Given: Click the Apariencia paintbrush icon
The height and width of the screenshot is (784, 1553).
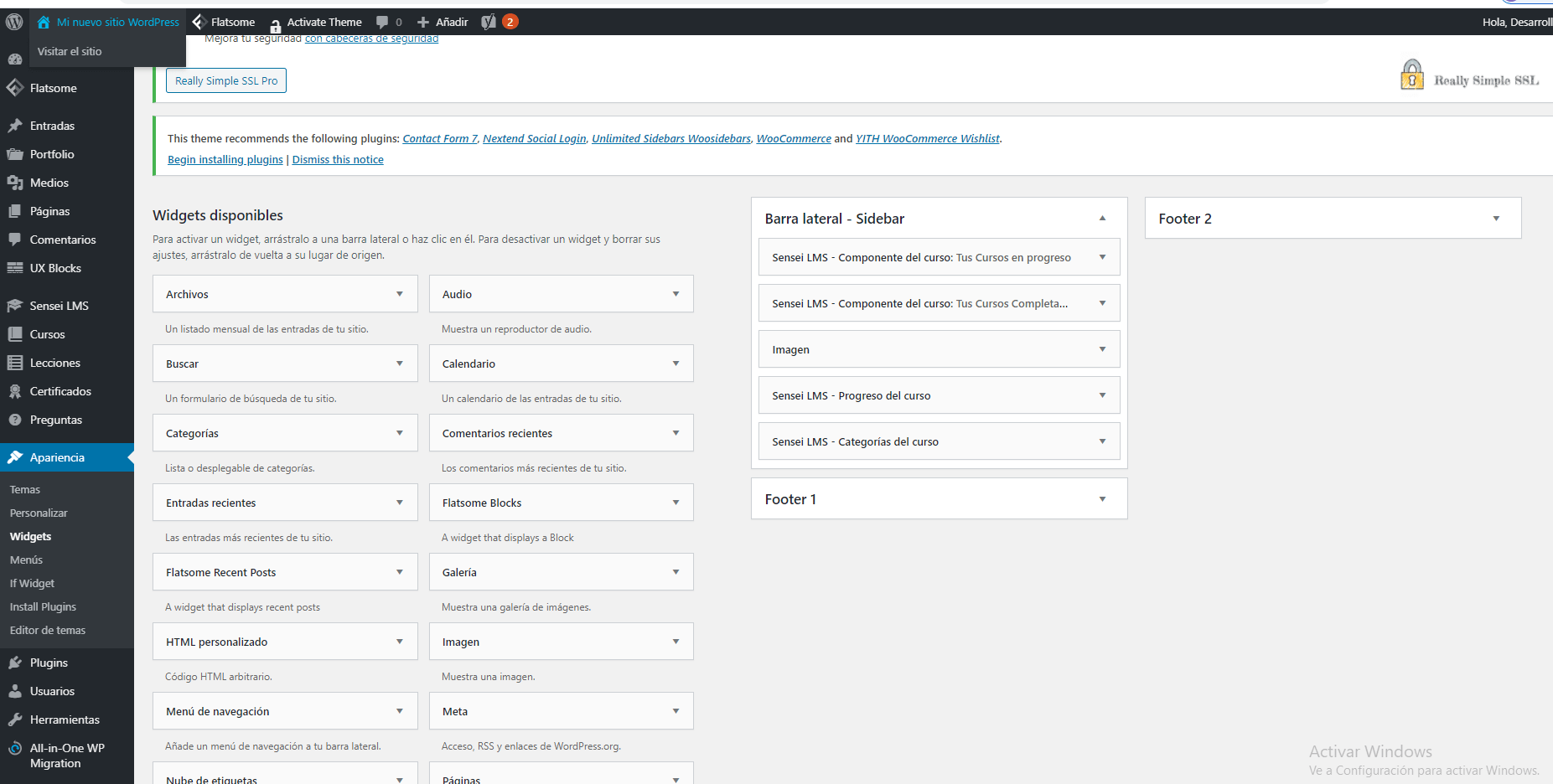Looking at the screenshot, I should [x=14, y=457].
